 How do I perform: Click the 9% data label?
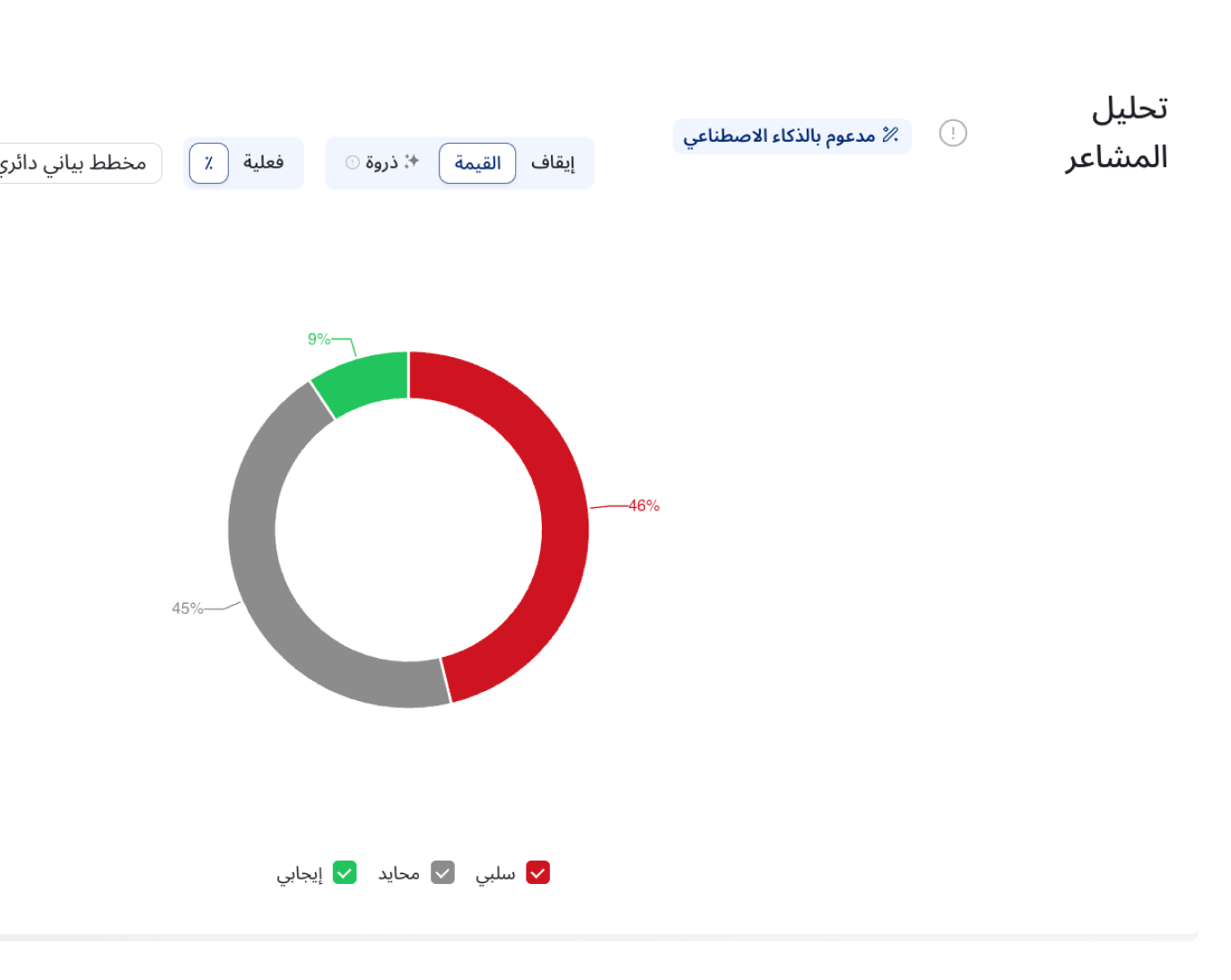319,339
